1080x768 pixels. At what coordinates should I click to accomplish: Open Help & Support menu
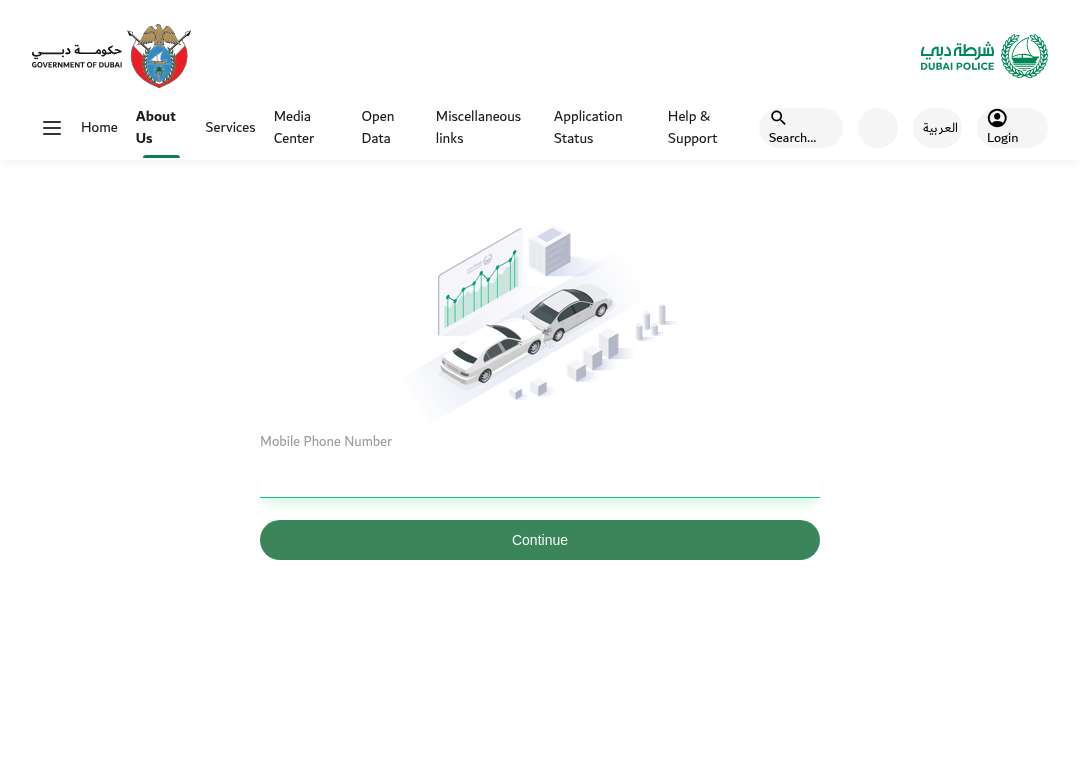click(692, 127)
